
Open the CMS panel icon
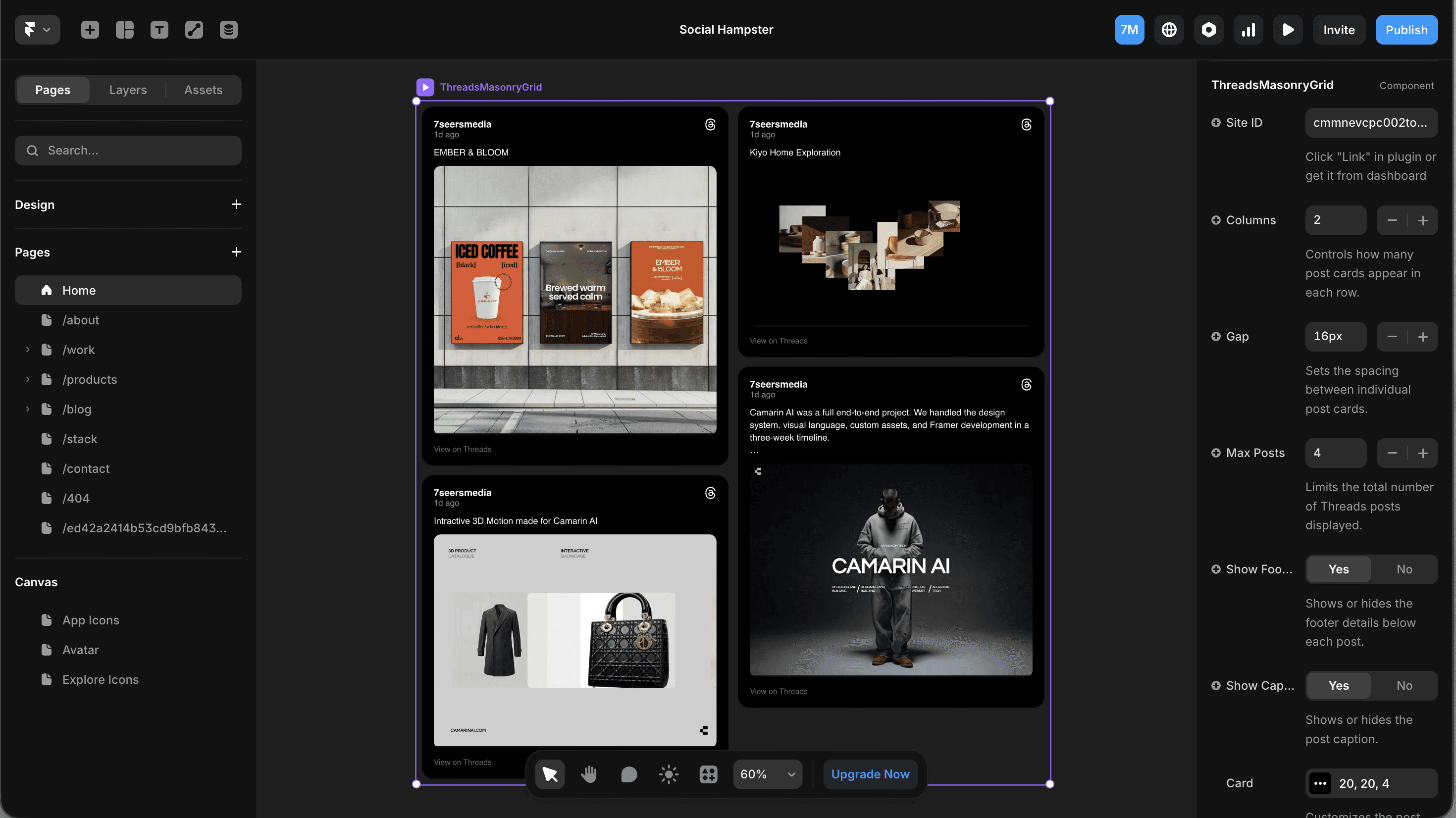(x=229, y=29)
